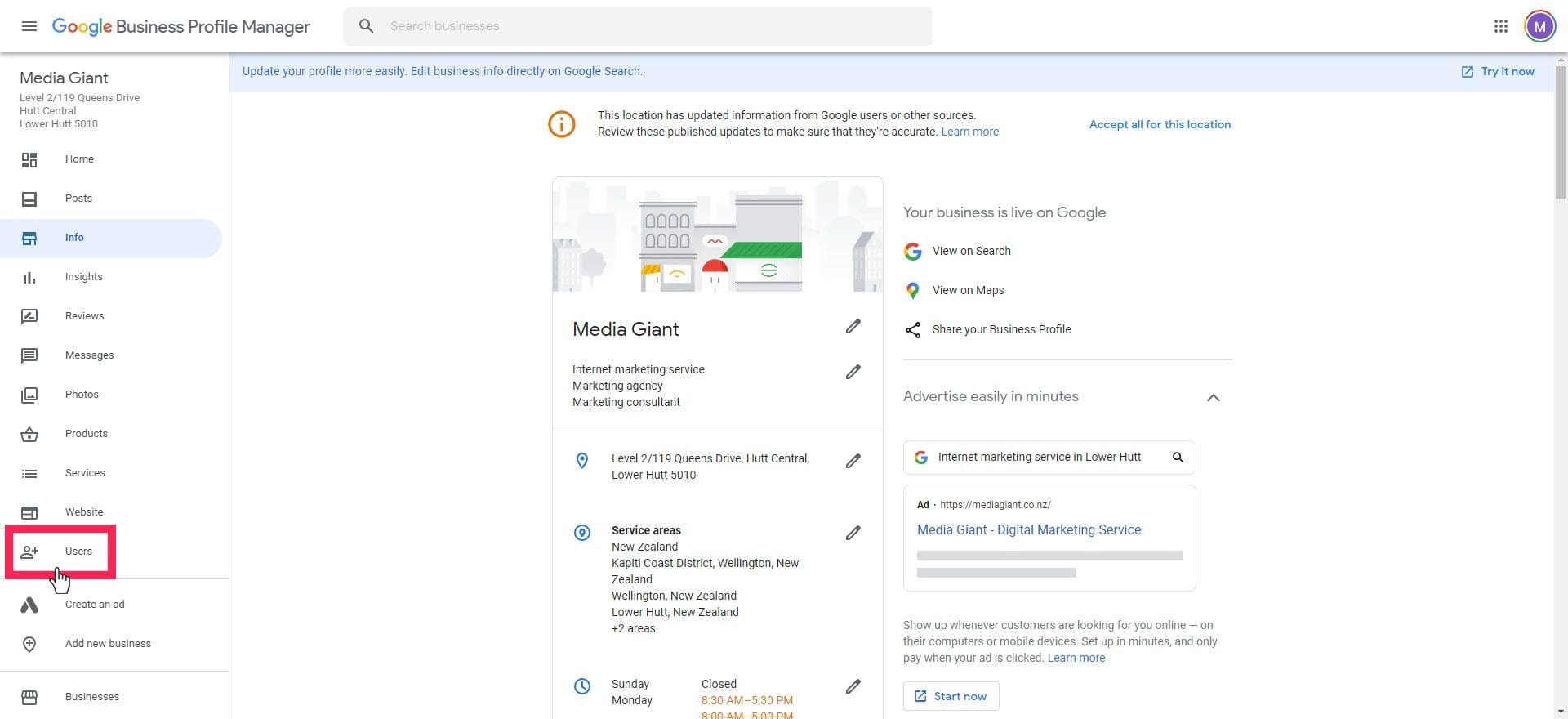
Task: Open the account avatar menu
Action: [x=1539, y=26]
